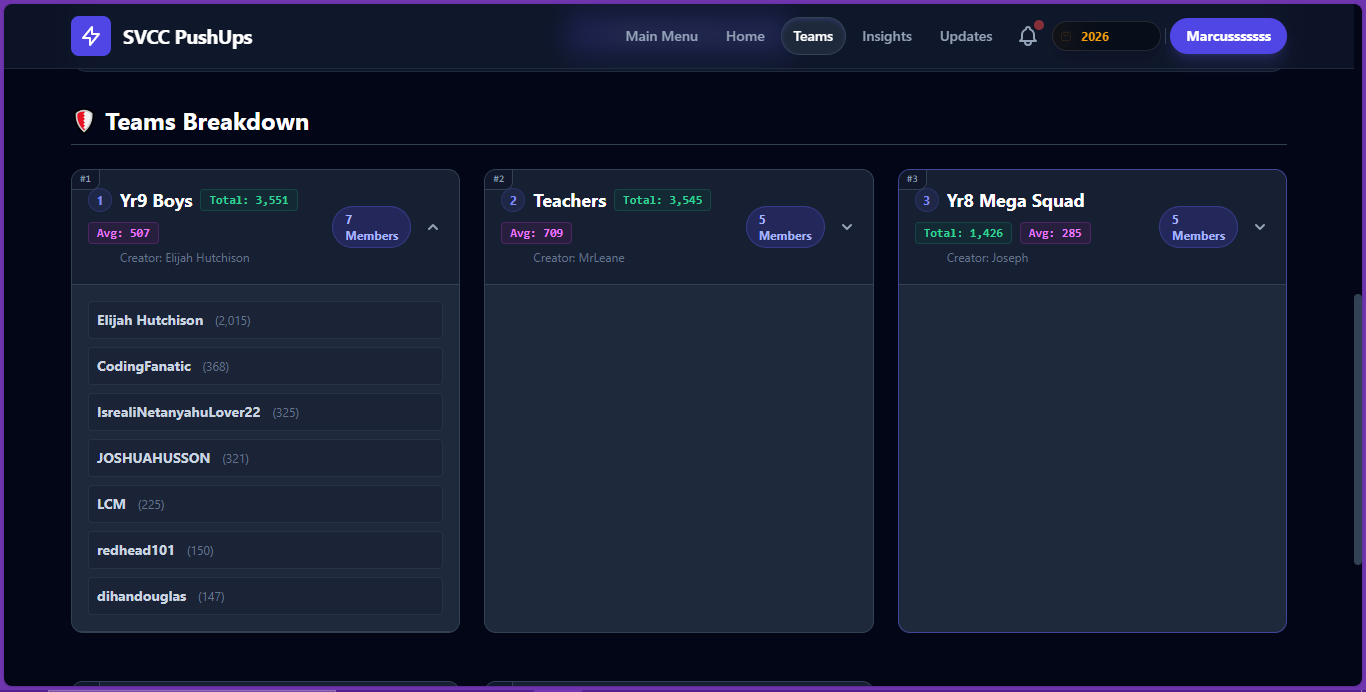Switch to the Insights tab

(x=887, y=37)
